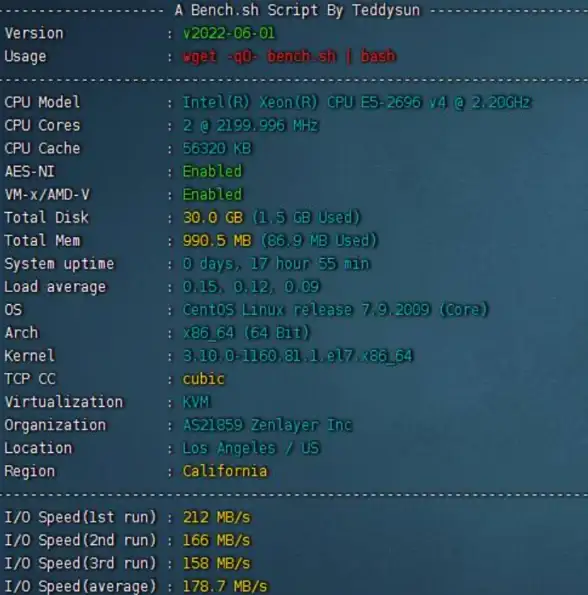Click the x86_64 architecture value

click(247, 333)
